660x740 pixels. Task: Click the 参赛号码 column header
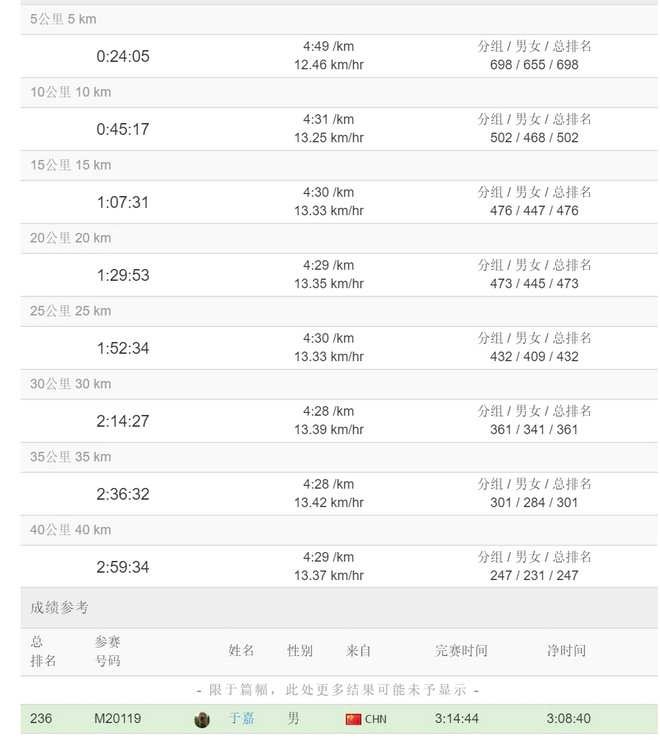coord(107,651)
